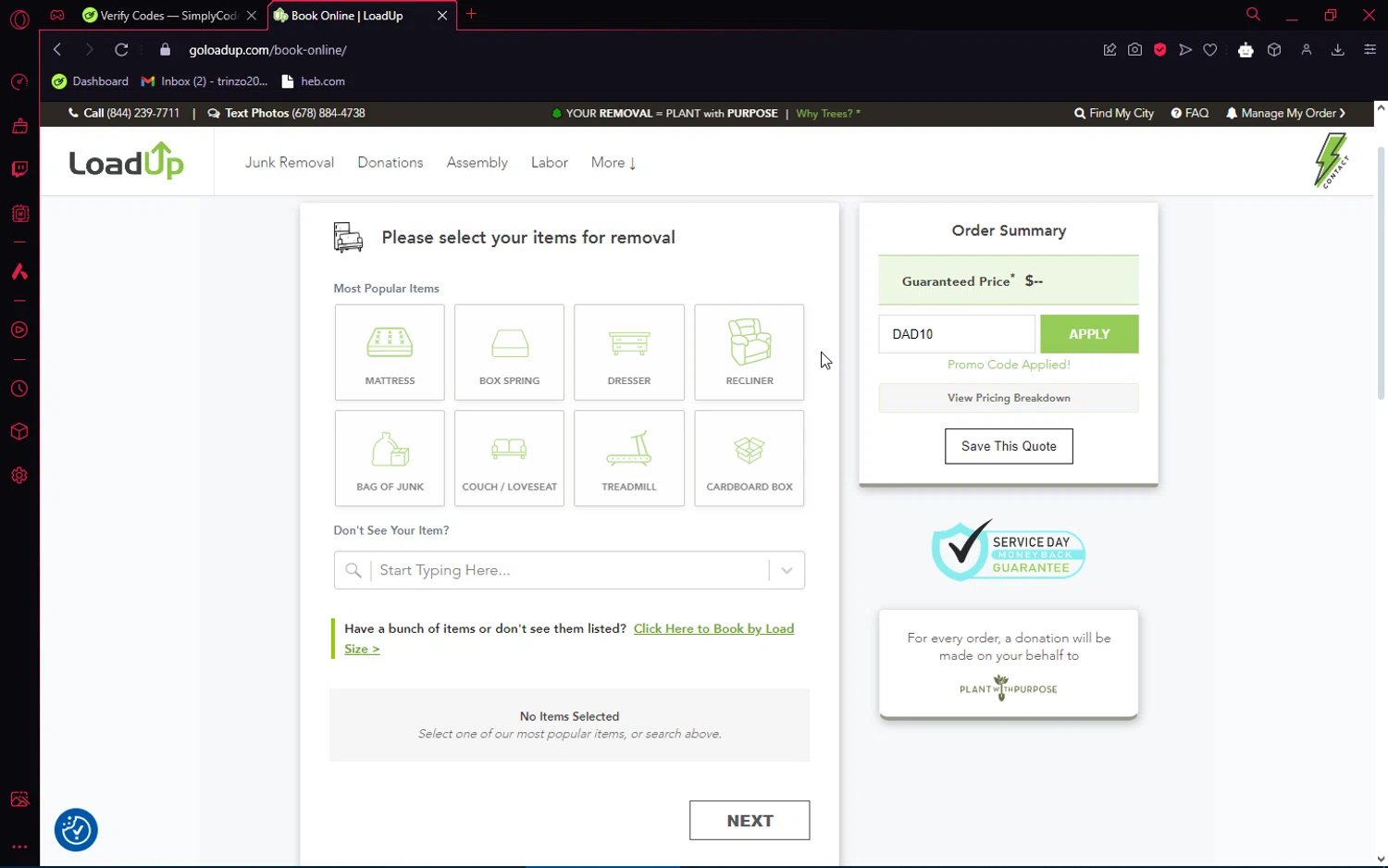Open the Twitch icon in Opera sidebar
The image size is (1388, 868).
tap(19, 169)
